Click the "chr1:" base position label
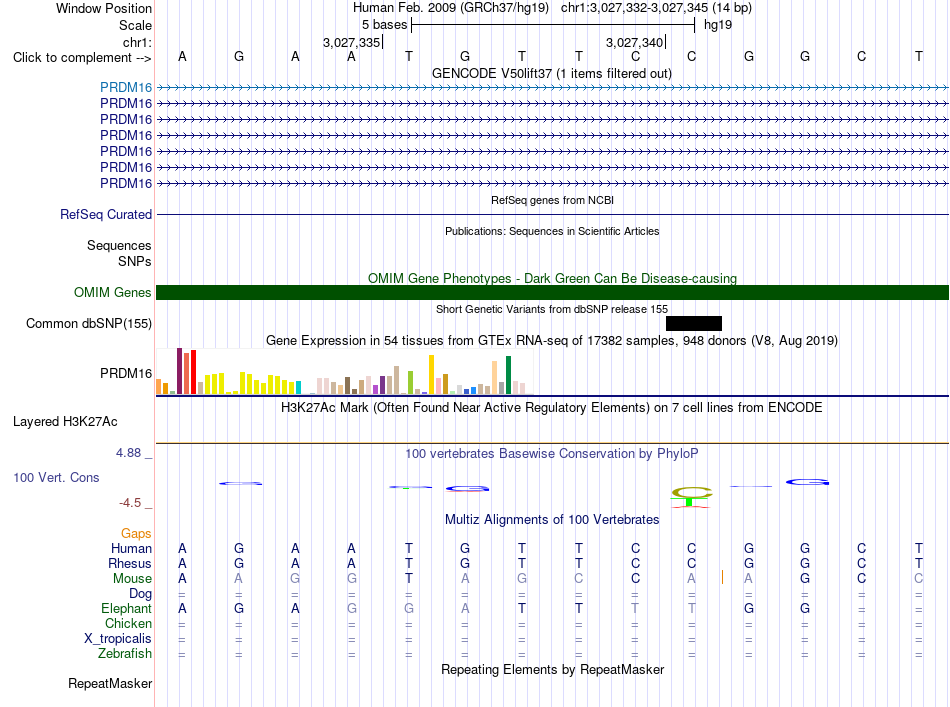 pyautogui.click(x=137, y=42)
